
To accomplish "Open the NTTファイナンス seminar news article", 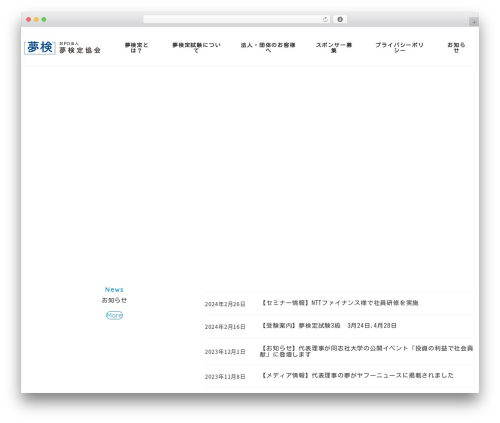I will pos(339,303).
